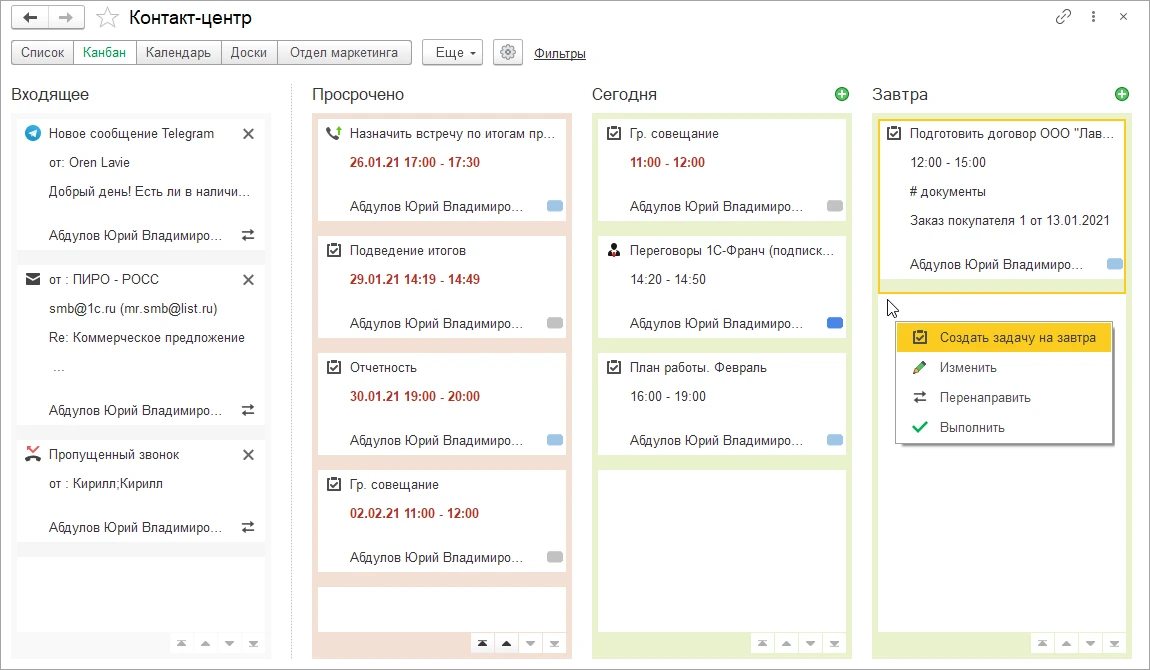The image size is (1150, 670).
Task: Open the settings gear in toolbar
Action: click(509, 53)
